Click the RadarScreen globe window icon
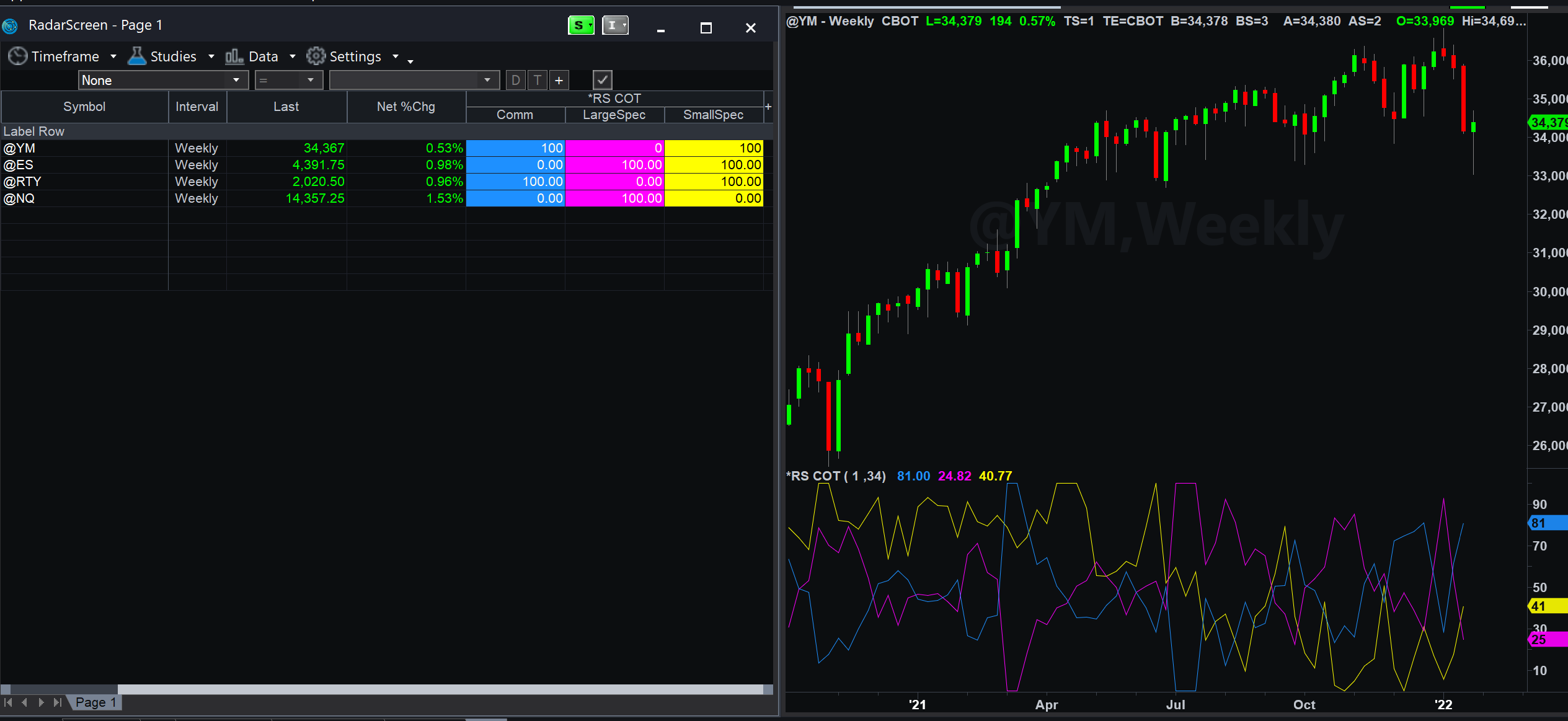1568x721 pixels. click(10, 25)
